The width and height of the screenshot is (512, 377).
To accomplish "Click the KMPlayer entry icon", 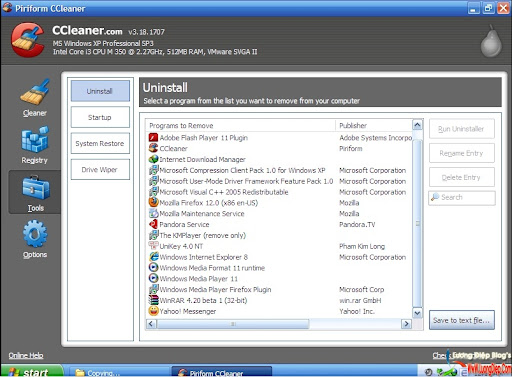I will tap(153, 235).
